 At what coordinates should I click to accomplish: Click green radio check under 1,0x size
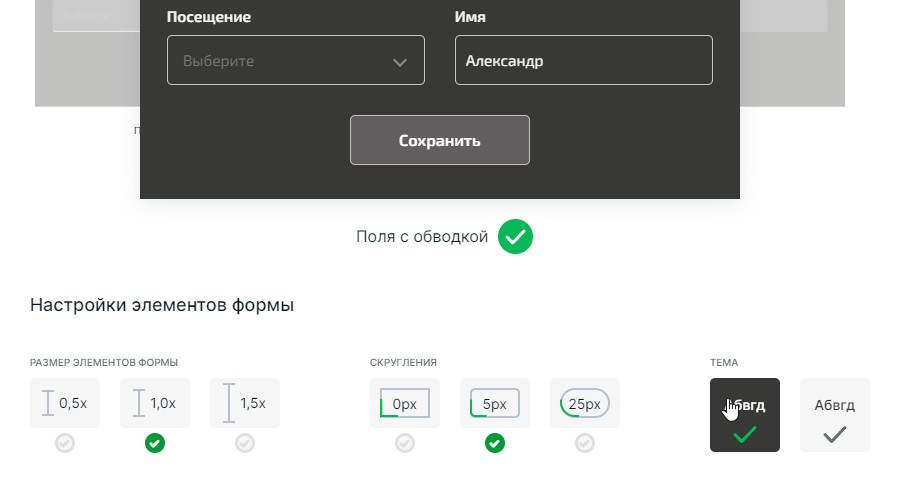point(155,443)
